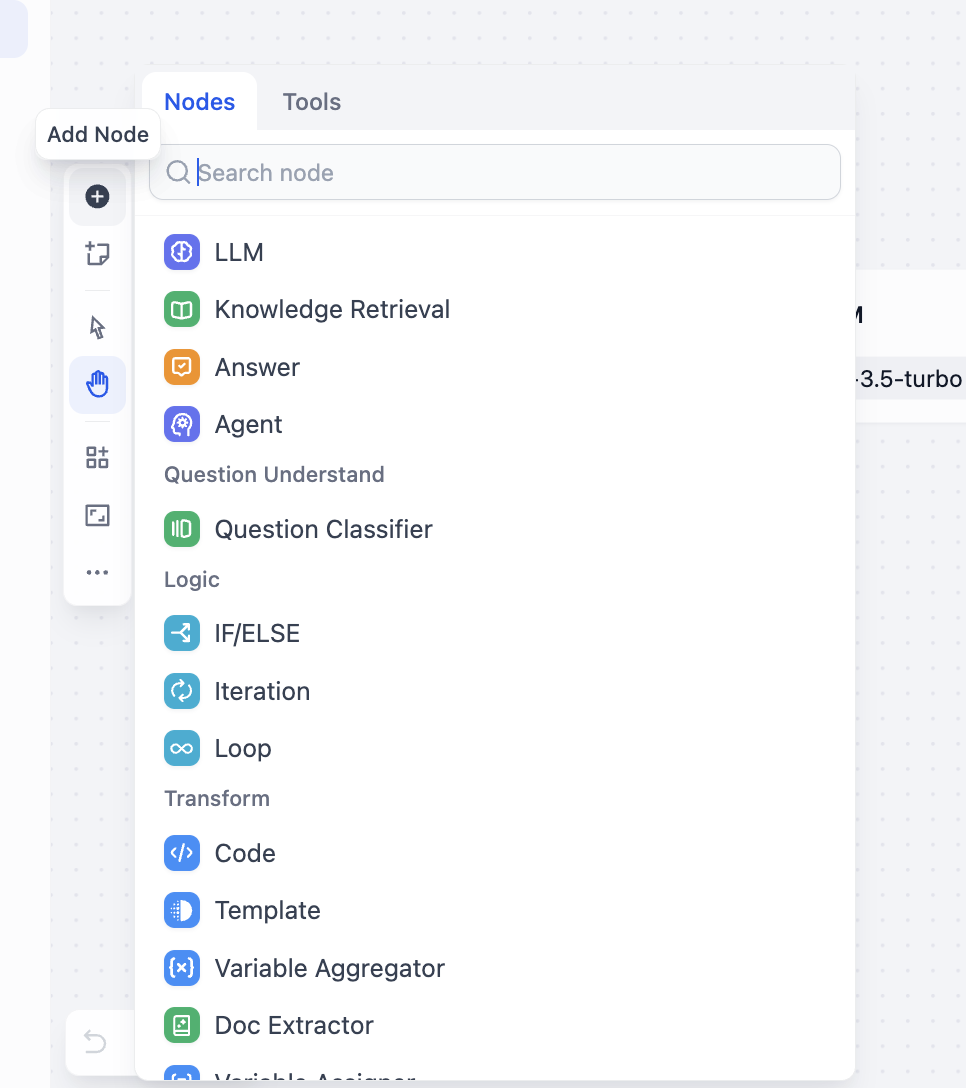The height and width of the screenshot is (1088, 966).
Task: Add the Agent node
Action: [248, 424]
